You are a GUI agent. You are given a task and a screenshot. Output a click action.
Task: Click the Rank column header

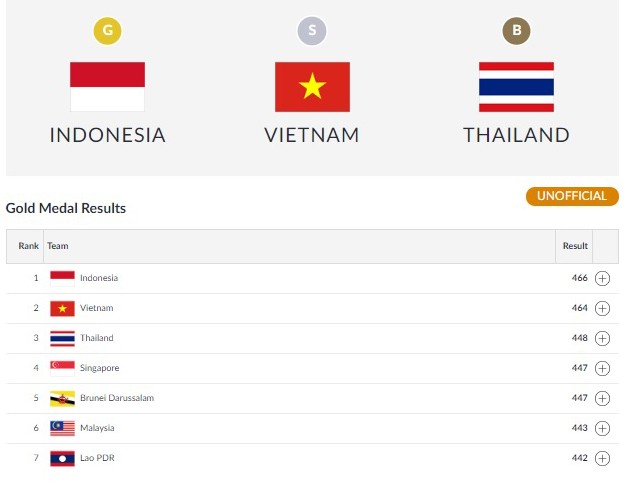pos(28,246)
